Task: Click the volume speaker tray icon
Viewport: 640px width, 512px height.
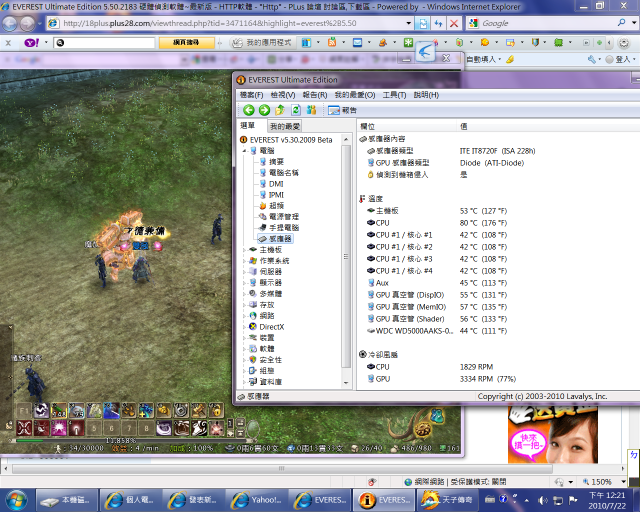Action: [x=542, y=500]
